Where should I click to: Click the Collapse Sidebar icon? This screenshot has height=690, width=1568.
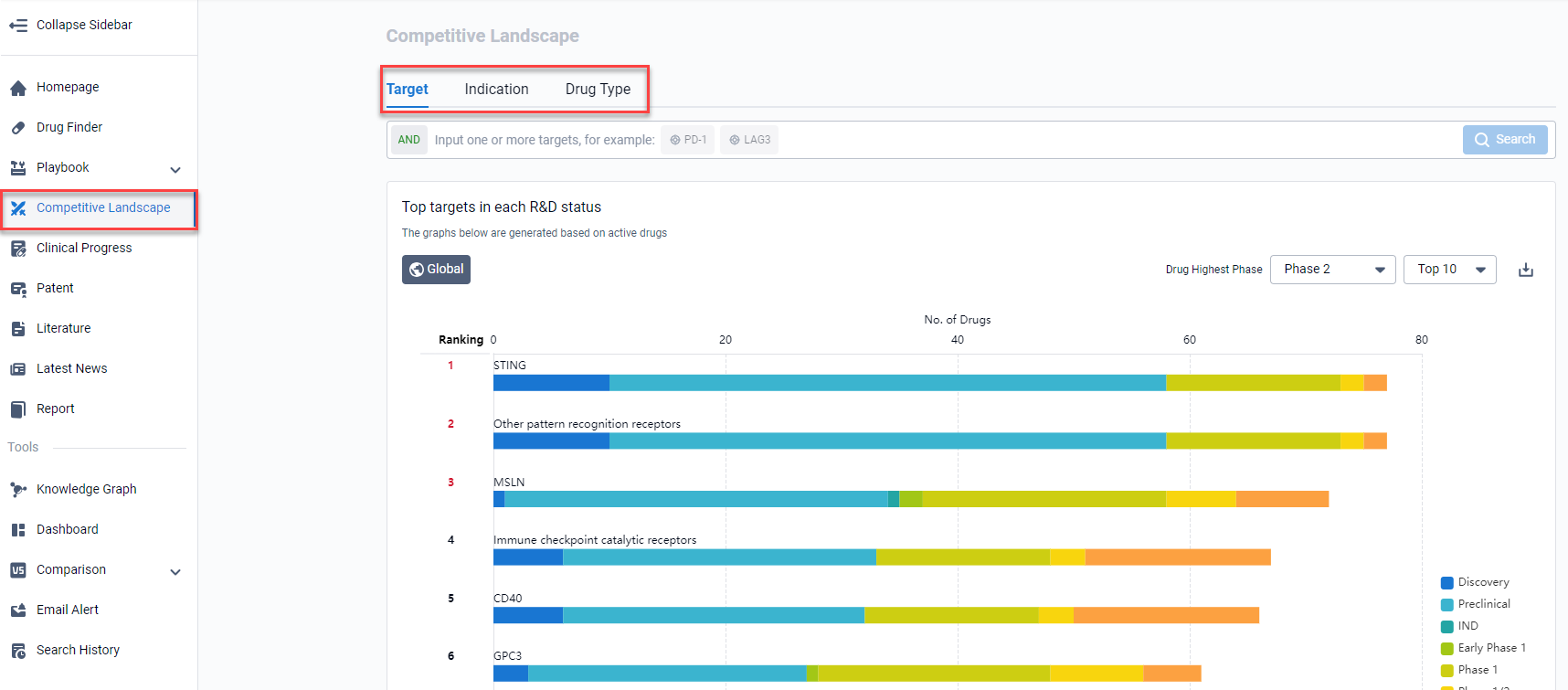(18, 26)
